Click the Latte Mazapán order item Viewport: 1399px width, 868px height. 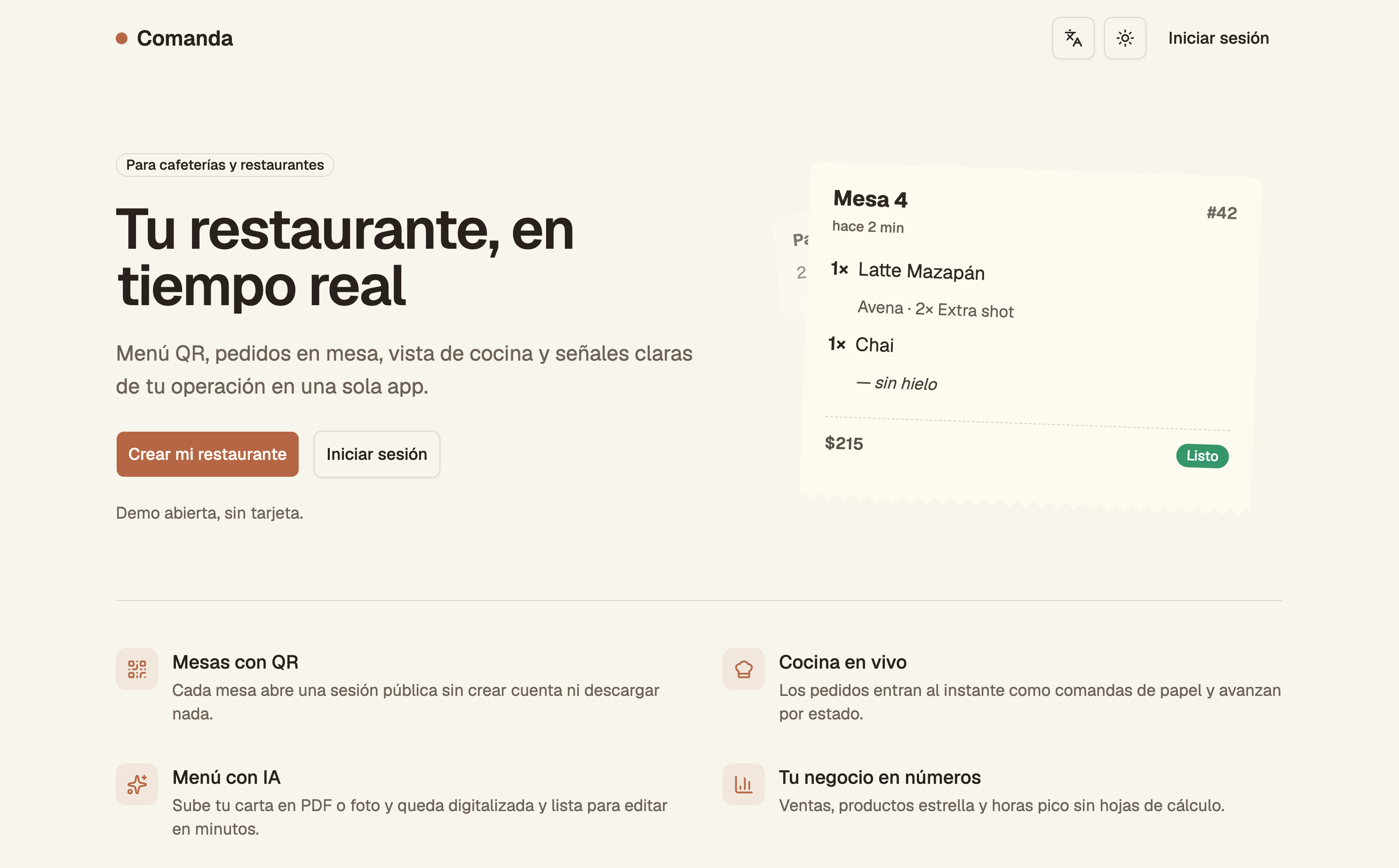point(921,271)
